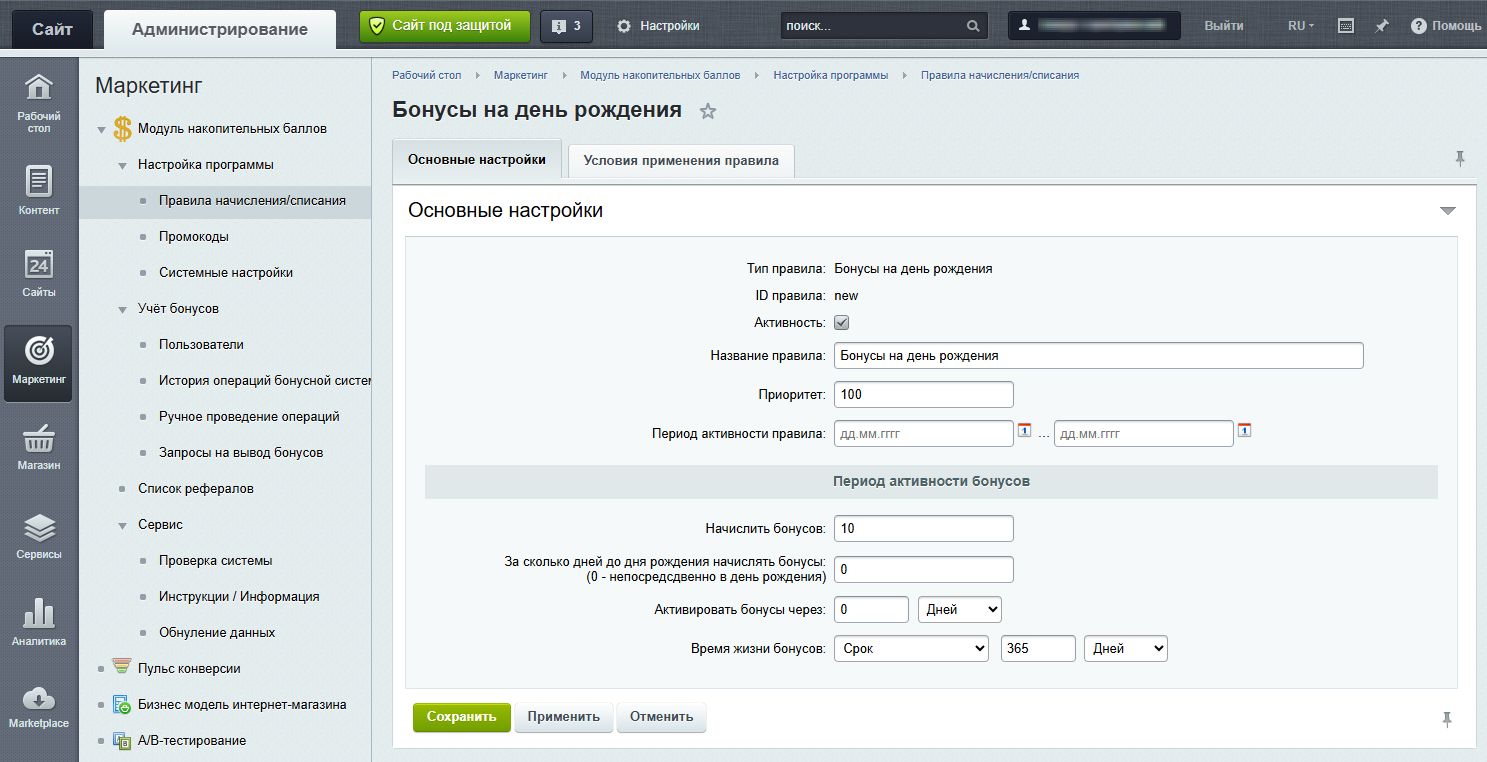Click the Применить button

point(564,717)
